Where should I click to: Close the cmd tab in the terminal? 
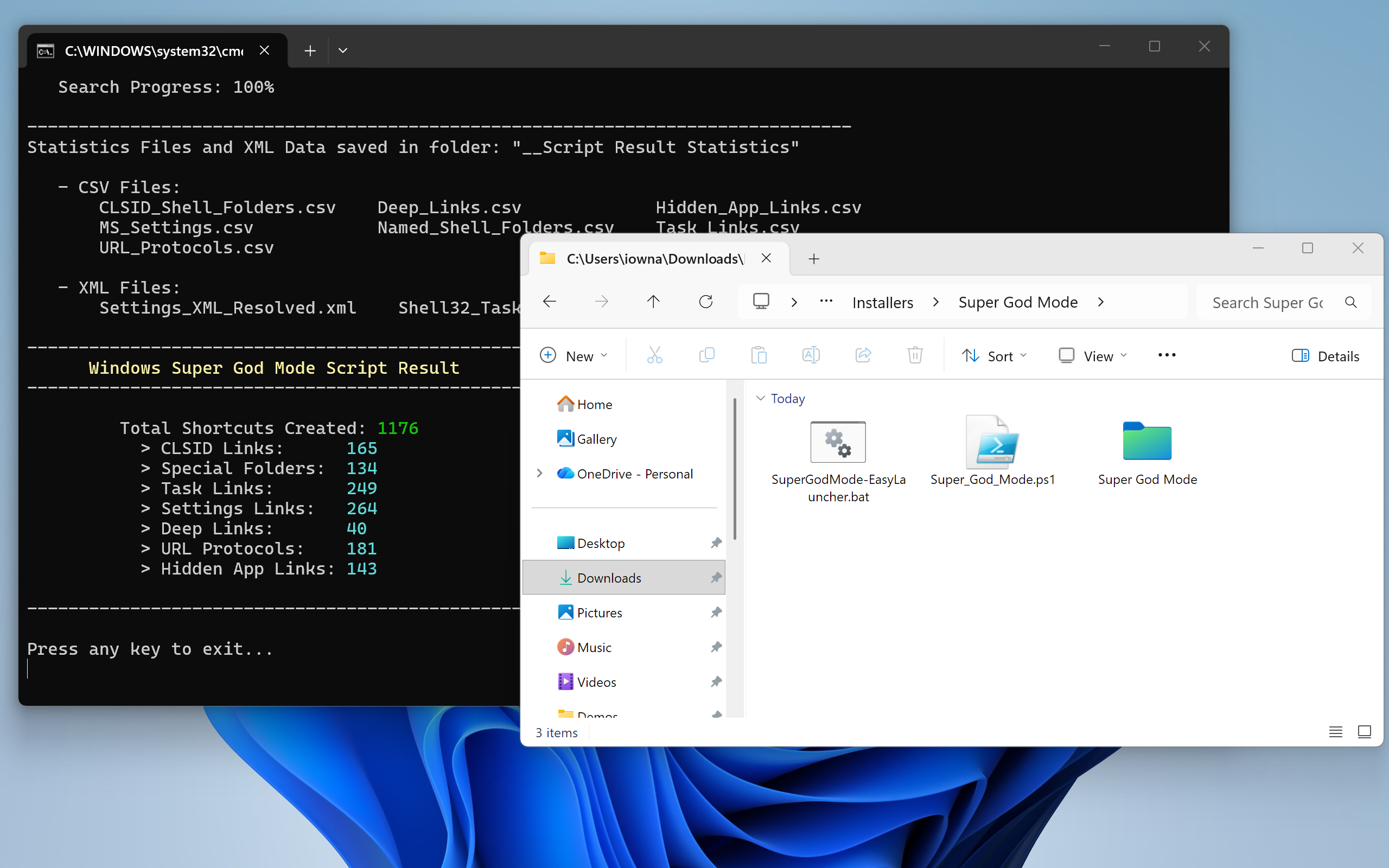[x=265, y=50]
